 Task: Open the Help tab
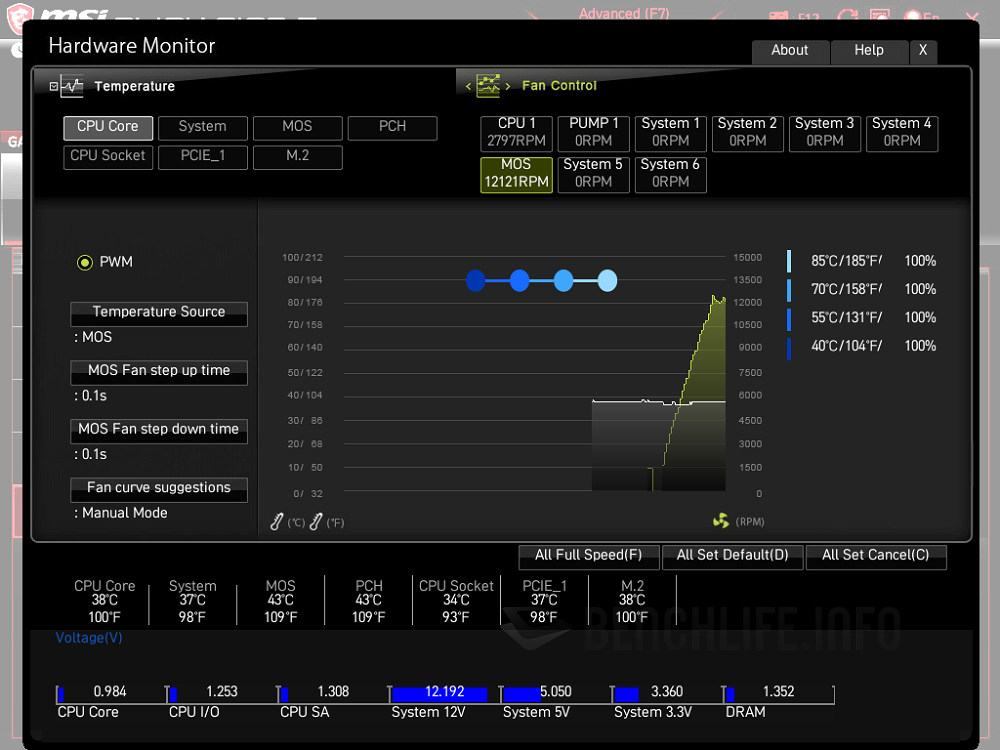(868, 50)
